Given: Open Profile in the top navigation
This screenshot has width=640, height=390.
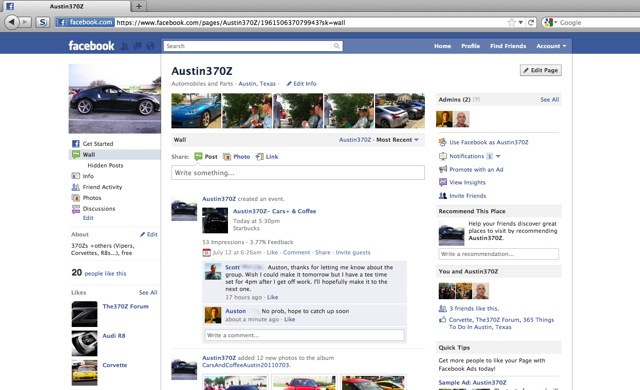Looking at the screenshot, I should click(x=471, y=46).
